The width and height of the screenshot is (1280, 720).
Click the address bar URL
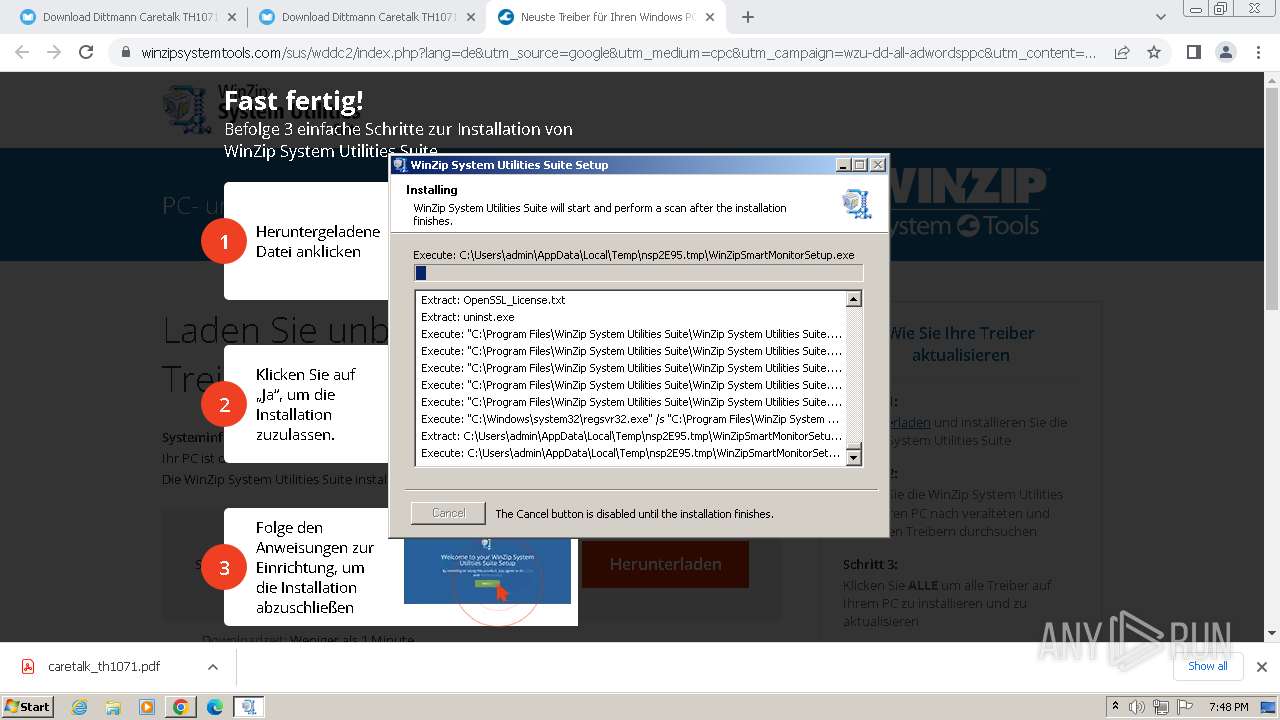[x=618, y=53]
